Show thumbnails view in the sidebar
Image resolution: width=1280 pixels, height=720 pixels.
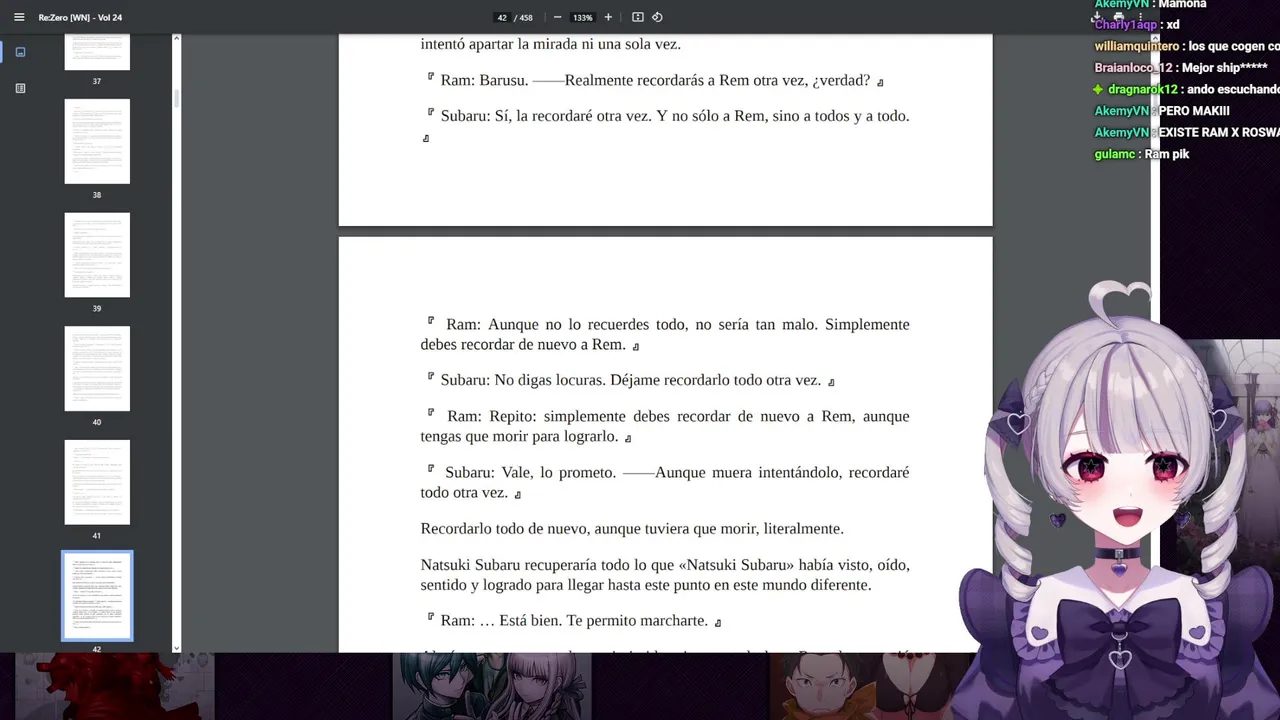20,52
